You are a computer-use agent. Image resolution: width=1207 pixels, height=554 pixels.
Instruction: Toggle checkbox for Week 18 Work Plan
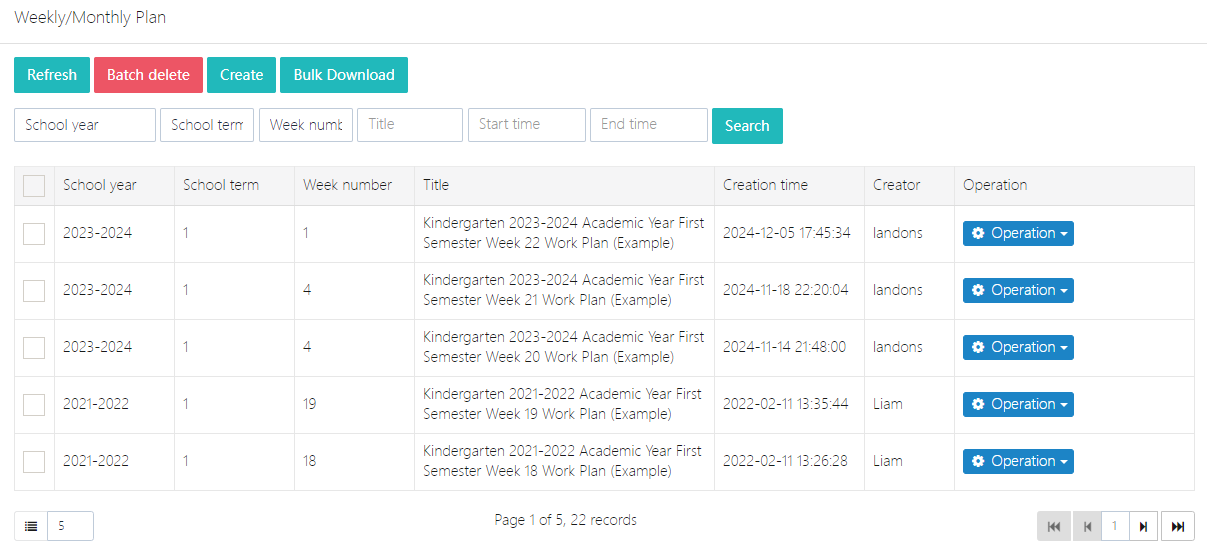[34, 462]
